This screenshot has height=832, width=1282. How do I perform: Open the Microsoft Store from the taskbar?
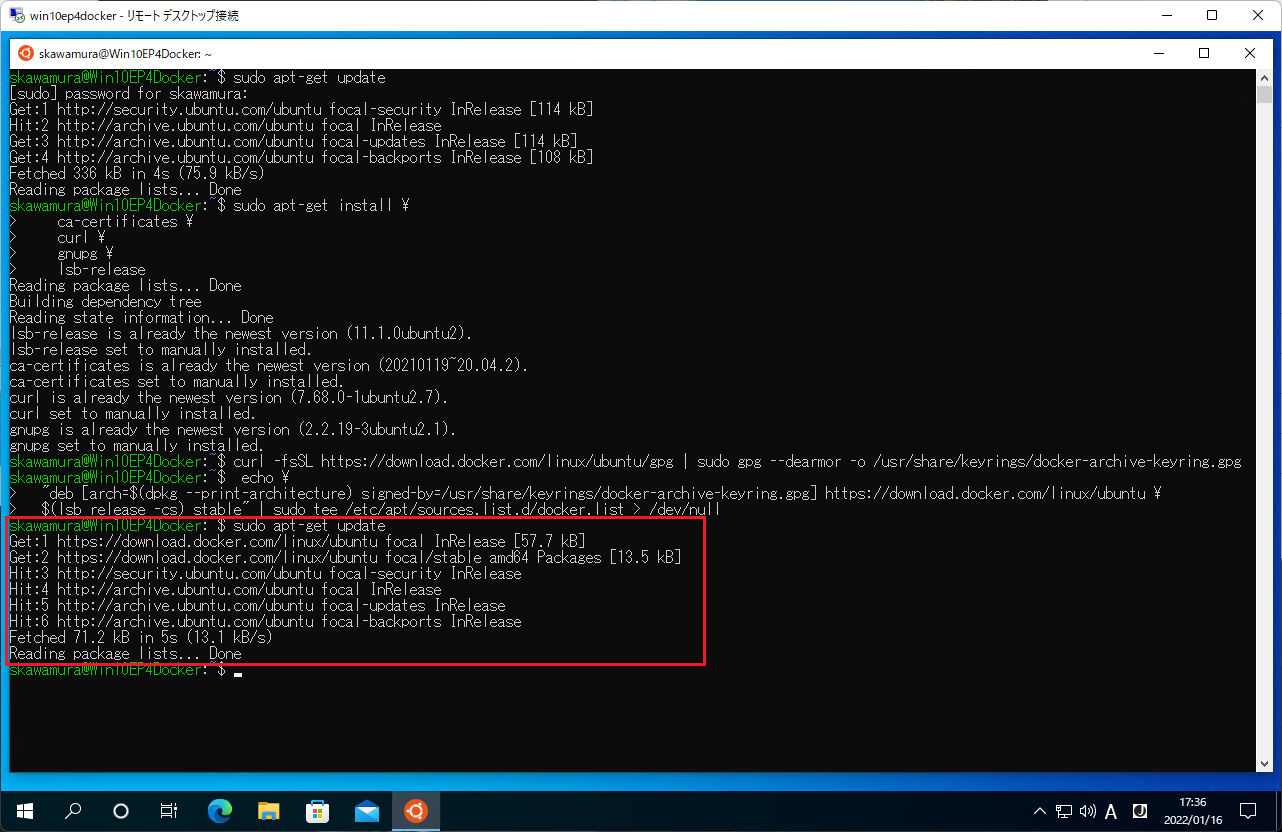[317, 811]
